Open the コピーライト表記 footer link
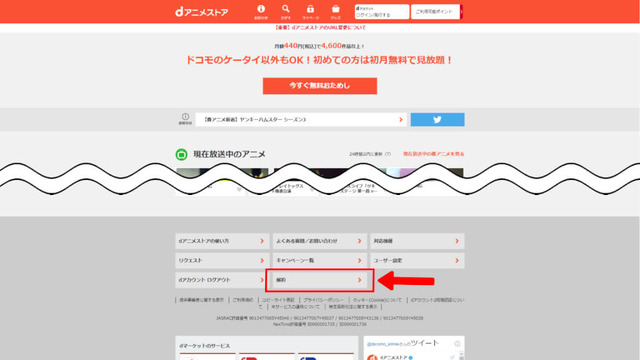The height and width of the screenshot is (360, 640). coord(278,300)
